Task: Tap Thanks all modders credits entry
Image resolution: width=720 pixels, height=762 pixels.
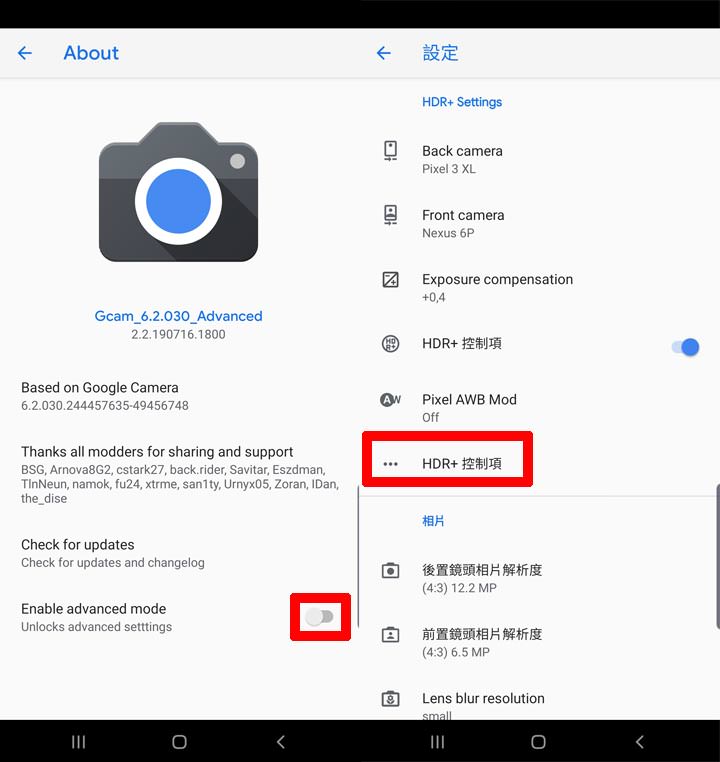Action: tap(180, 474)
